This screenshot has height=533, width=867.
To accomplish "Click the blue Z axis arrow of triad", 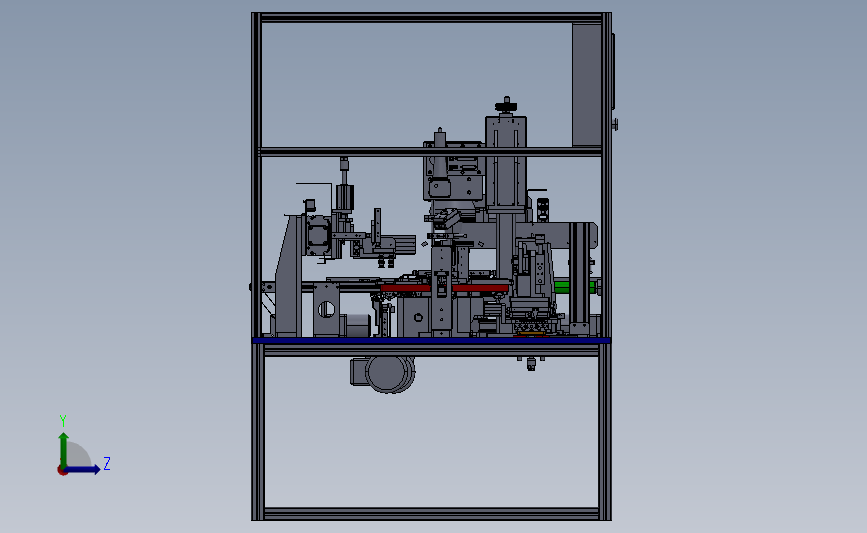I will (83, 469).
